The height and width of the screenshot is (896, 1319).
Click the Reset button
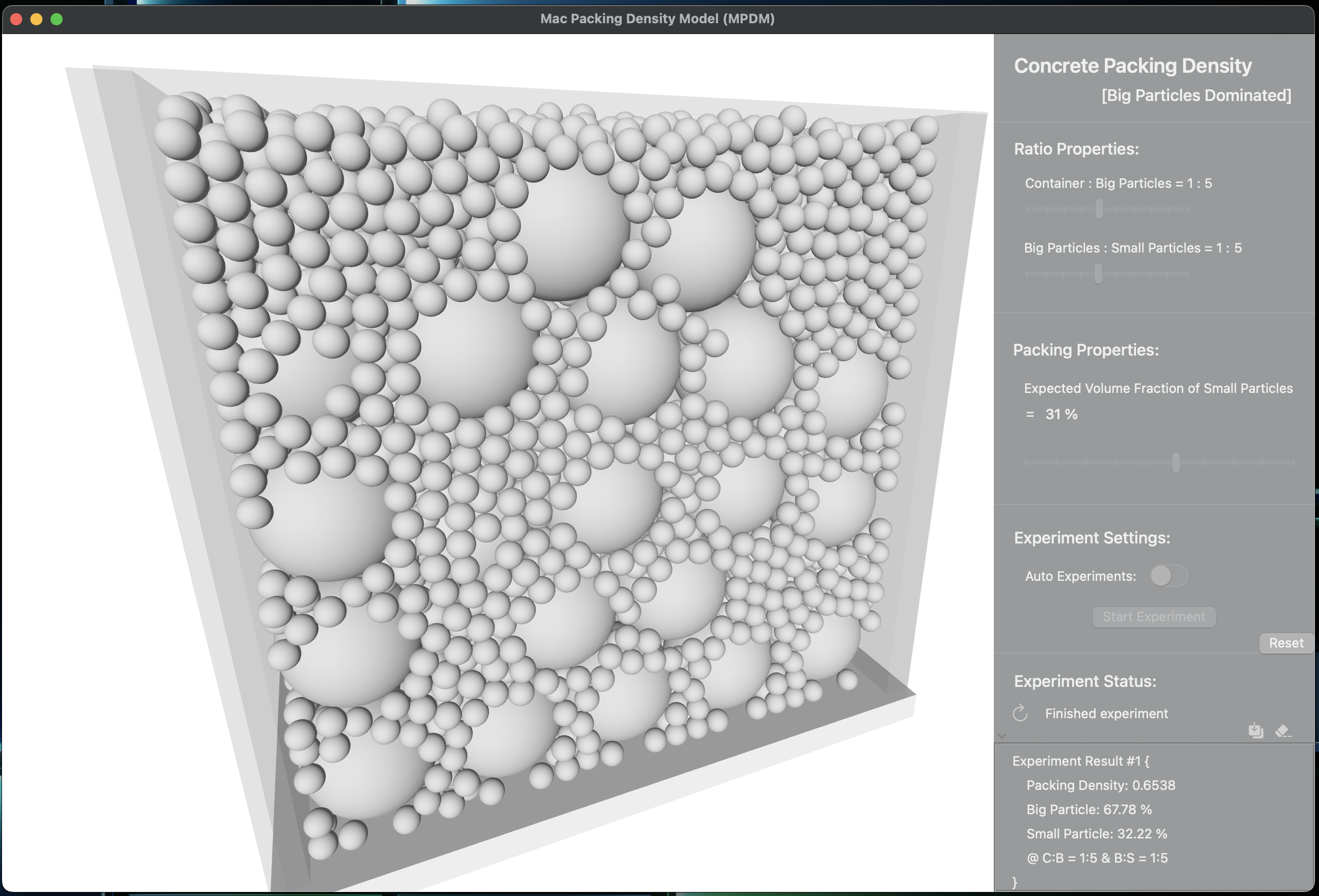click(1286, 643)
